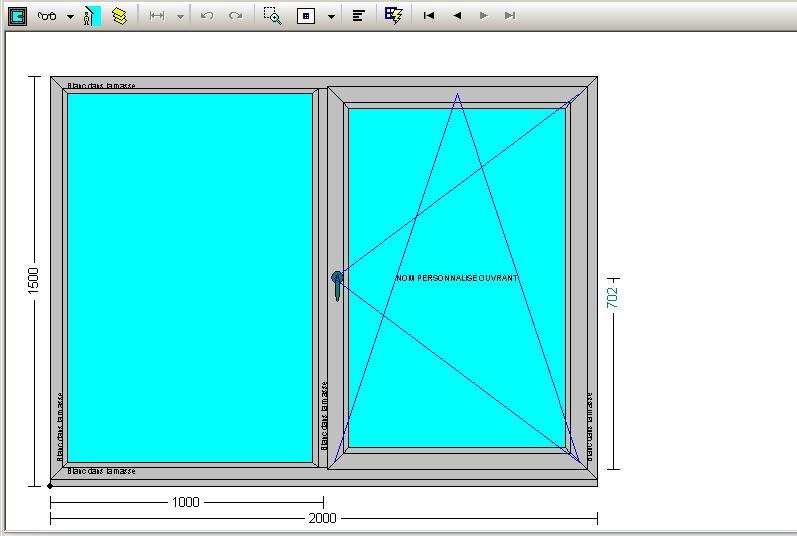Screen dimensions: 797x536
Task: Click the square fit-view icon
Action: click(306, 16)
